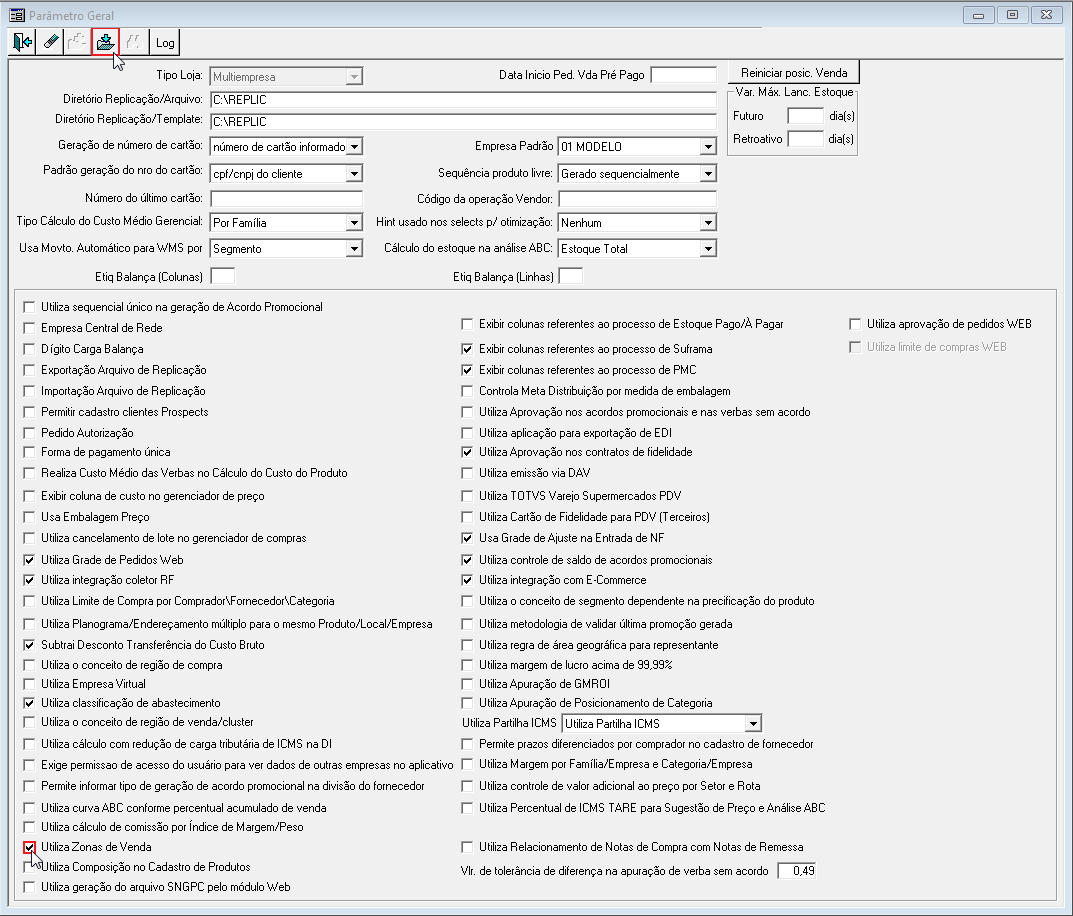
Task: Click the save folder icon with arrow
Action: (x=105, y=42)
